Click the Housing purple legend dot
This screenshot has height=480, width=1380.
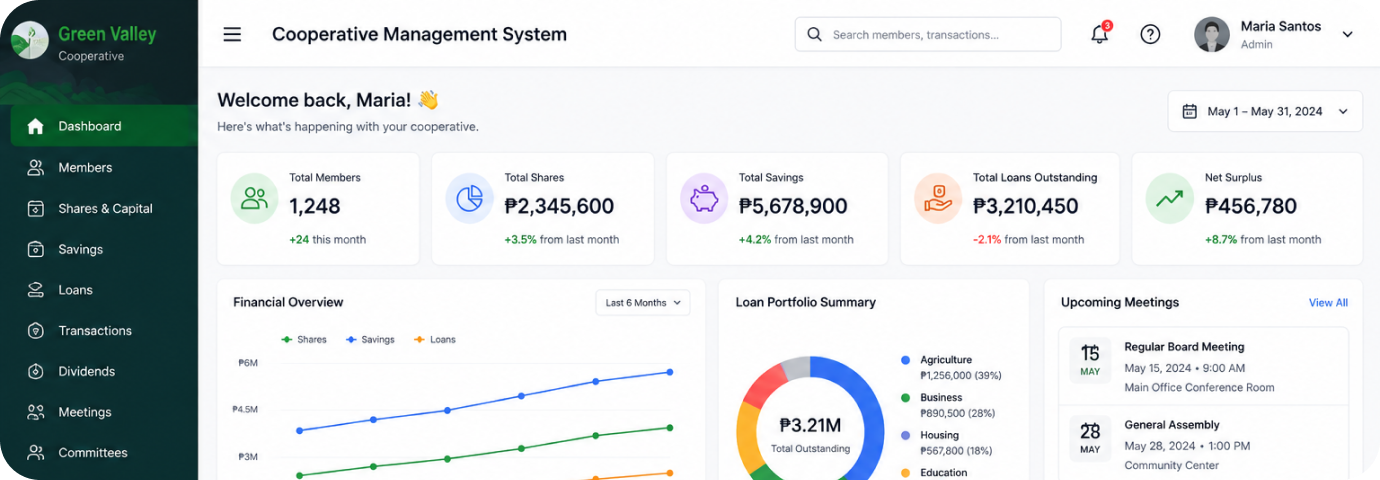coord(905,436)
